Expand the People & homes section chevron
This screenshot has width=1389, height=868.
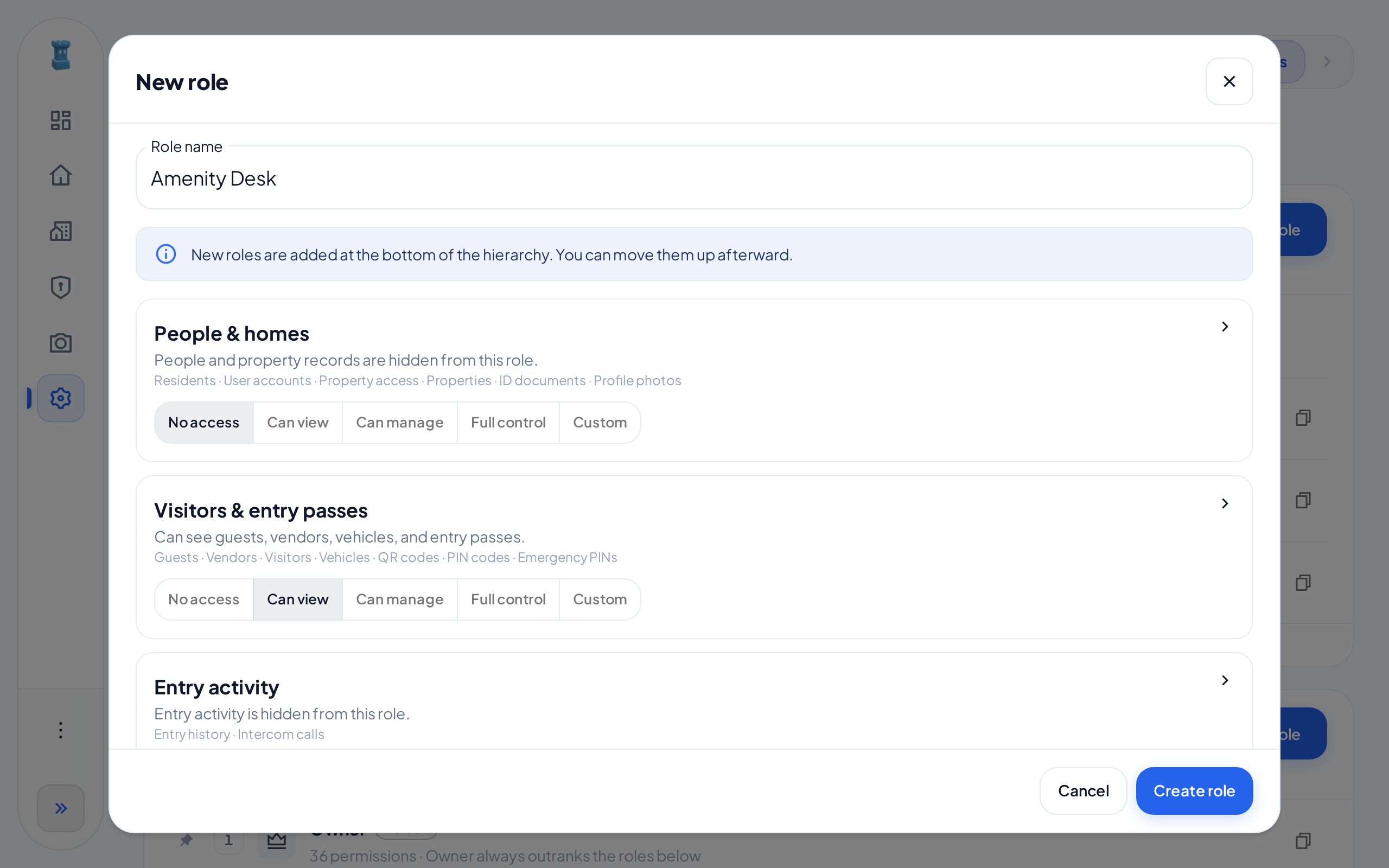click(x=1225, y=327)
